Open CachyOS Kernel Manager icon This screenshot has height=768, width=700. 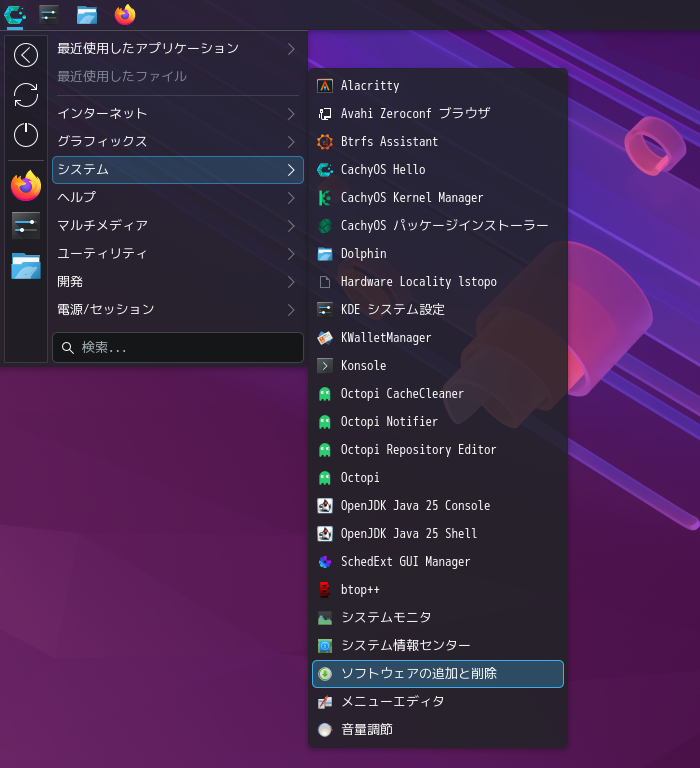coord(325,197)
